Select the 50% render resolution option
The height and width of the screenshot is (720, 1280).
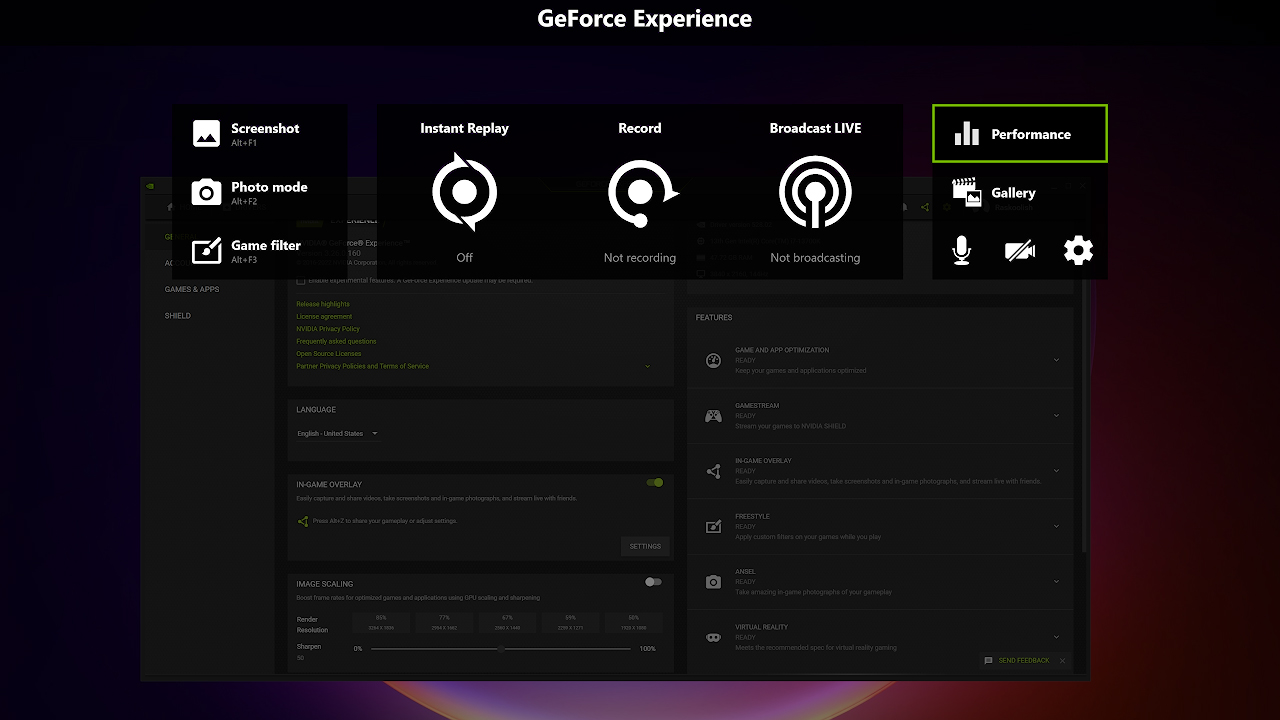tap(633, 623)
